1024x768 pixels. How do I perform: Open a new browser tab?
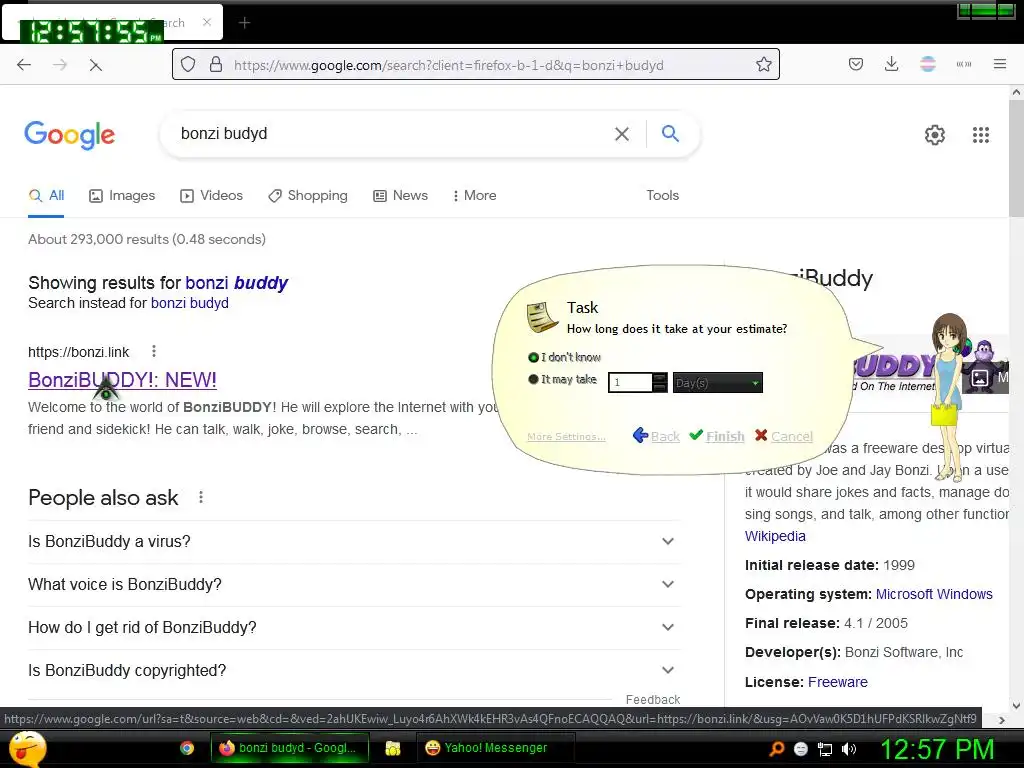244,23
